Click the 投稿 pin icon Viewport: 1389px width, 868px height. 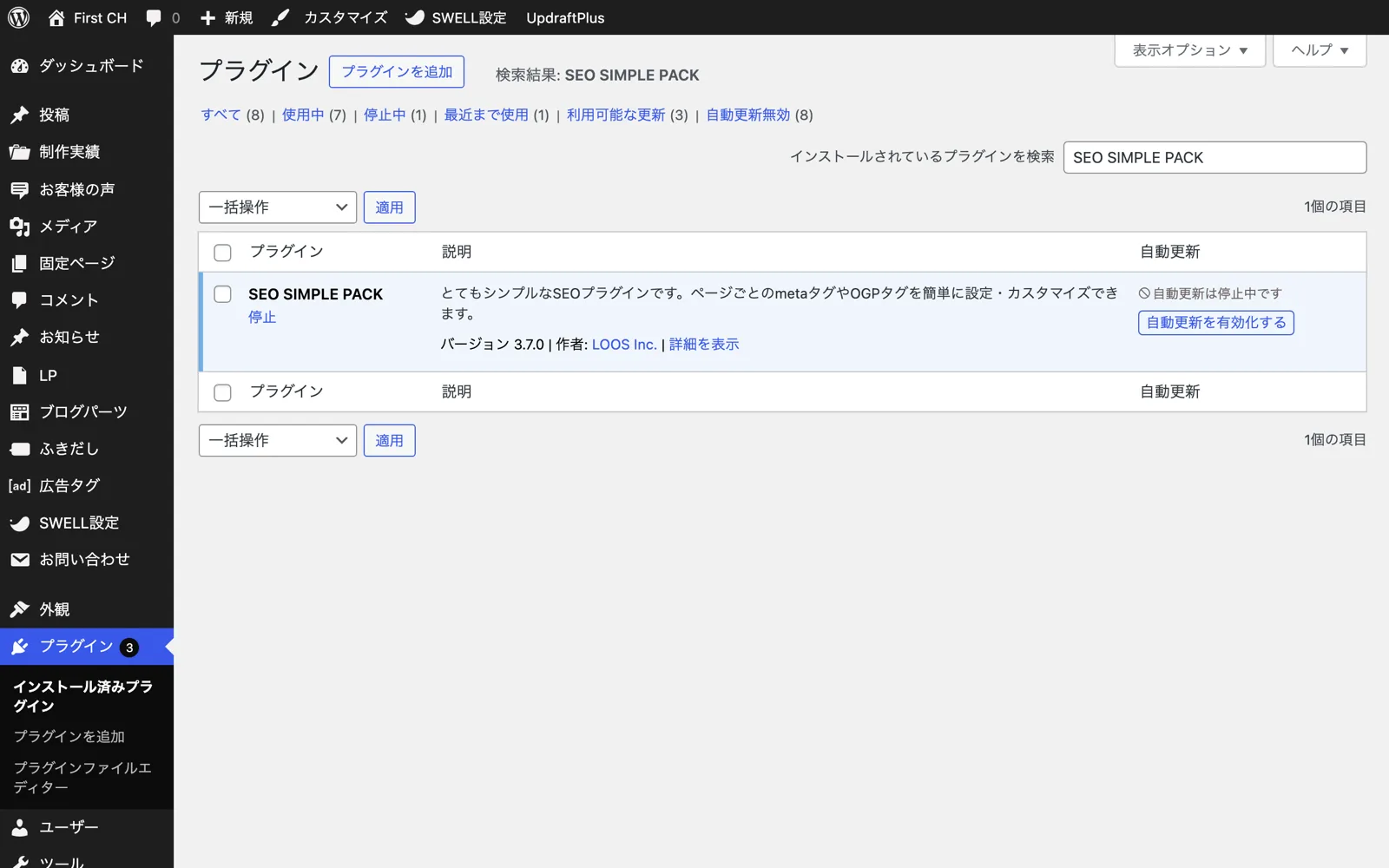coord(19,115)
